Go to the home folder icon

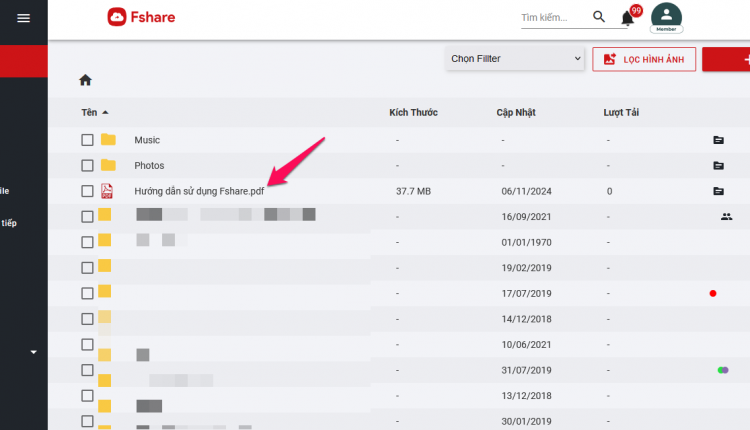(85, 80)
